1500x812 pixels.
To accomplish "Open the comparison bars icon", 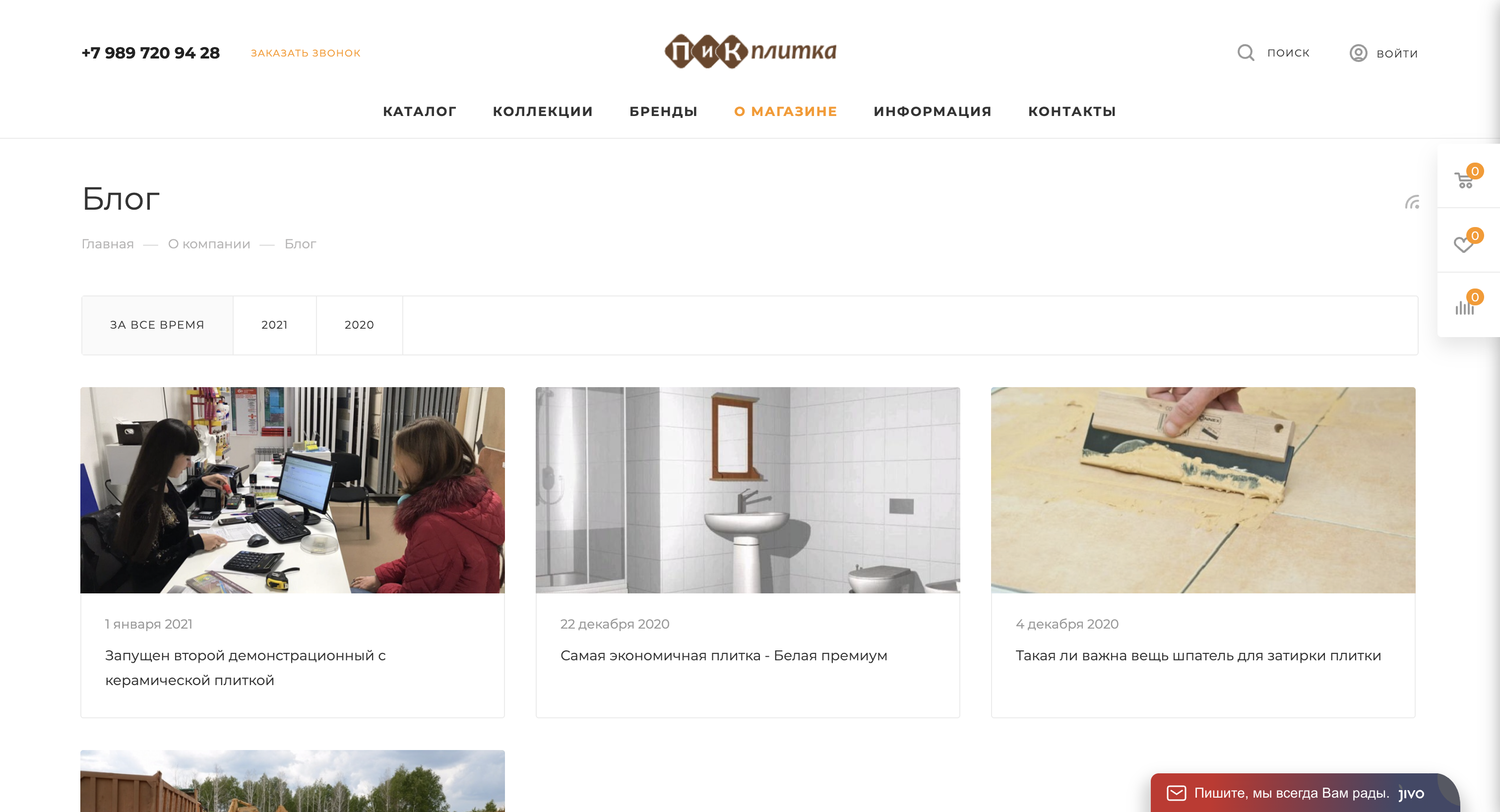I will (1464, 307).
